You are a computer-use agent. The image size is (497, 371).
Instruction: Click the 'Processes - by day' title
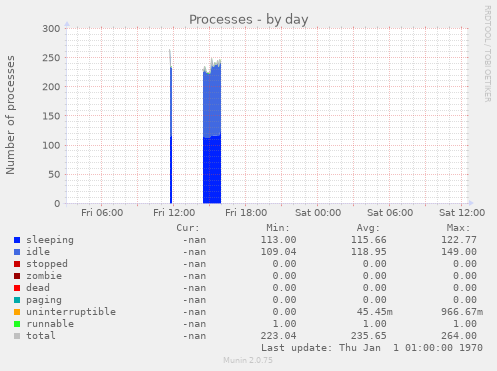coord(249,20)
